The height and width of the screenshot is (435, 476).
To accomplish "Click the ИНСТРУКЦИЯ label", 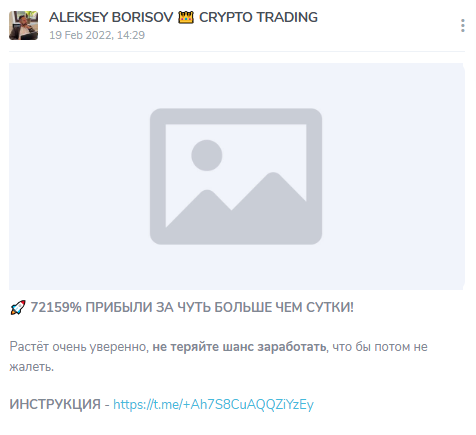I will click(x=55, y=404).
